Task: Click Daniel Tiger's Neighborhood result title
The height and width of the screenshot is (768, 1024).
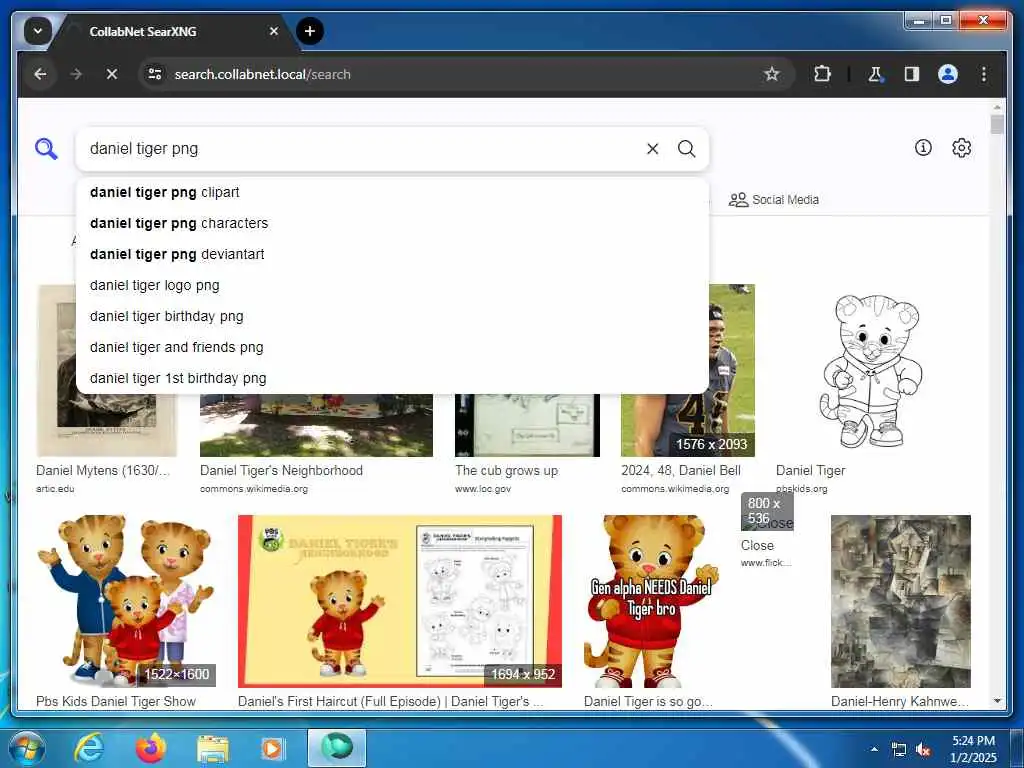Action: click(x=281, y=470)
